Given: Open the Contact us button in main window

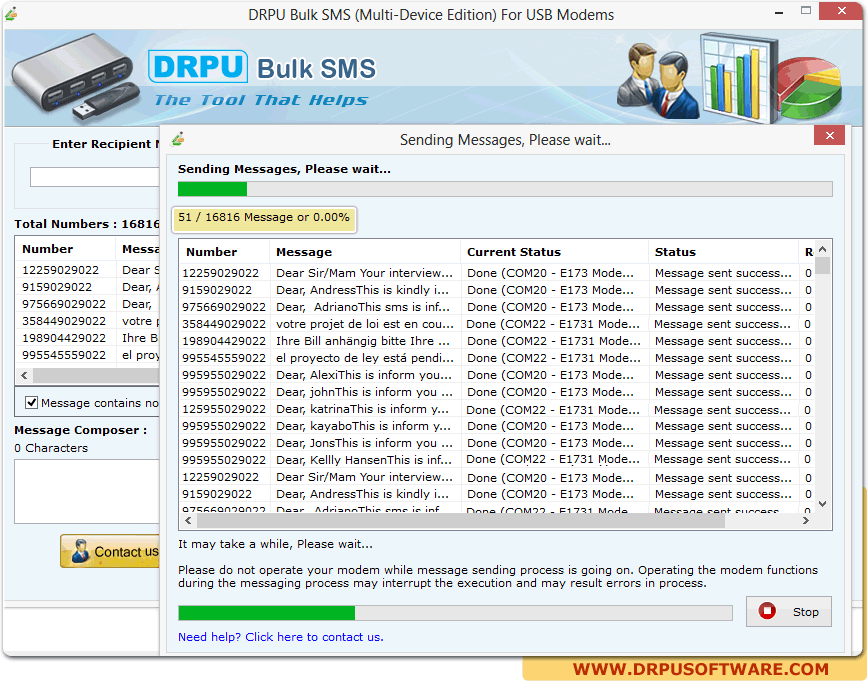Looking at the screenshot, I should (110, 551).
